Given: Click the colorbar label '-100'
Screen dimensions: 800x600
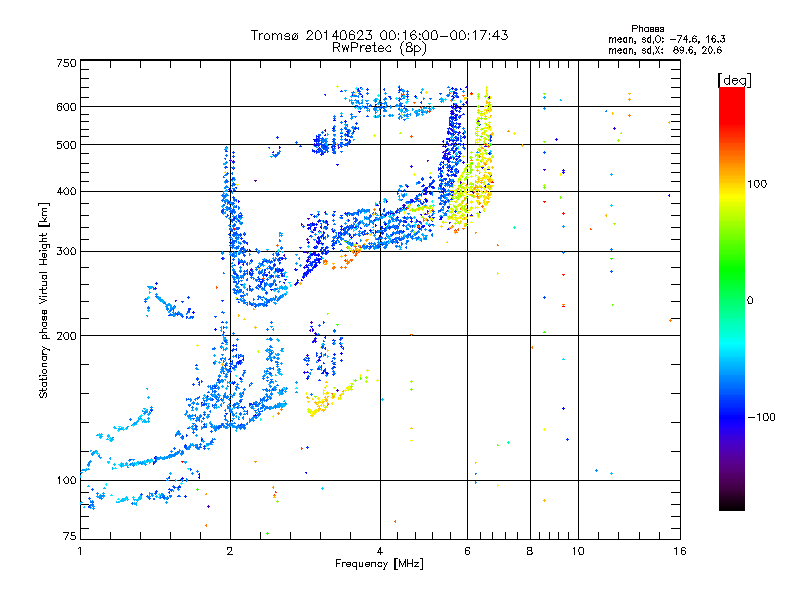Looking at the screenshot, I should click(x=761, y=417).
